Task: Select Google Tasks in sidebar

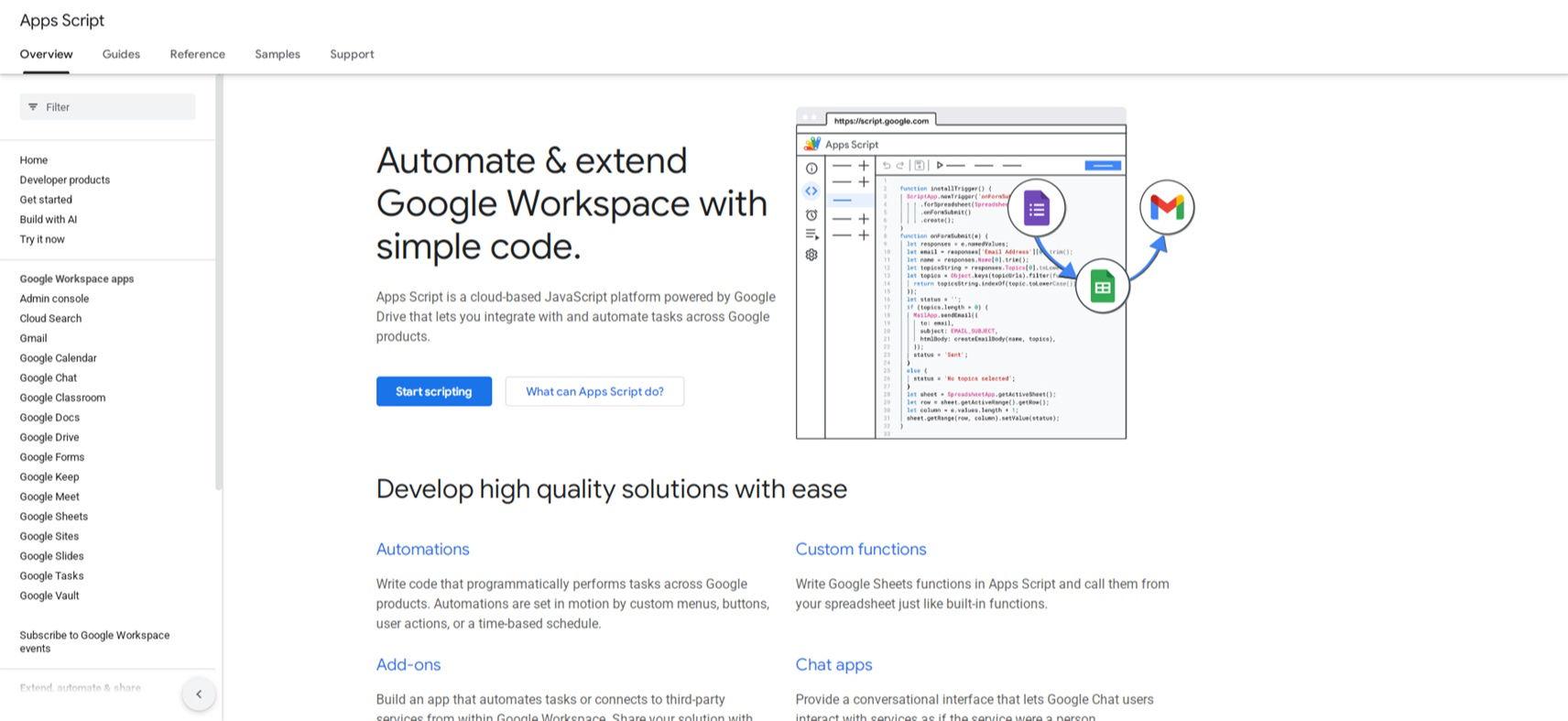Action: click(x=51, y=576)
